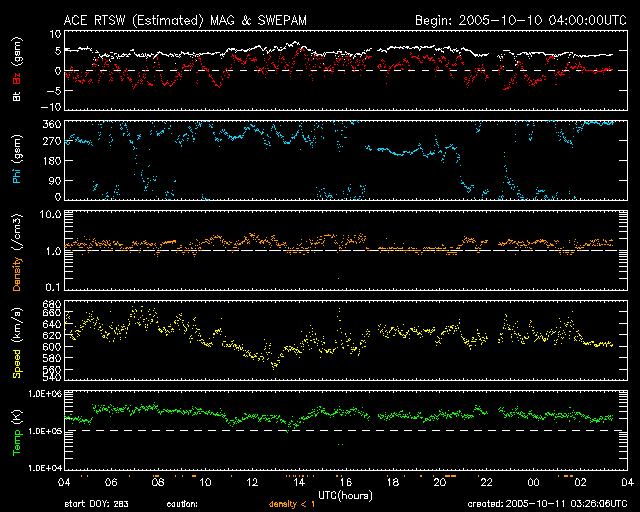Click the '270' tick on the Phi axis
The height and width of the screenshot is (512, 640).
(x=51, y=142)
